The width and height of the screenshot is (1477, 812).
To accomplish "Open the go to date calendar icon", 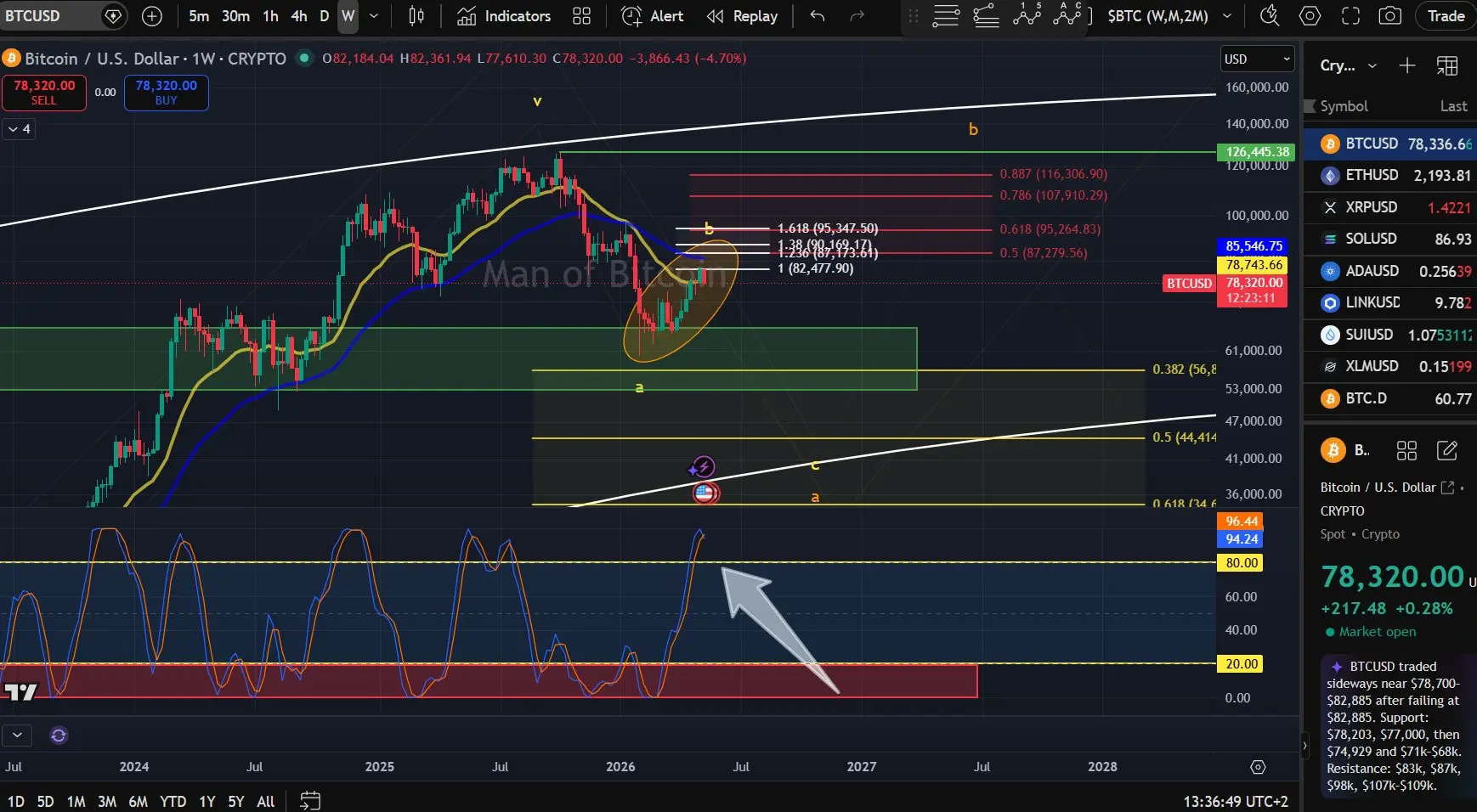I will coord(310,800).
